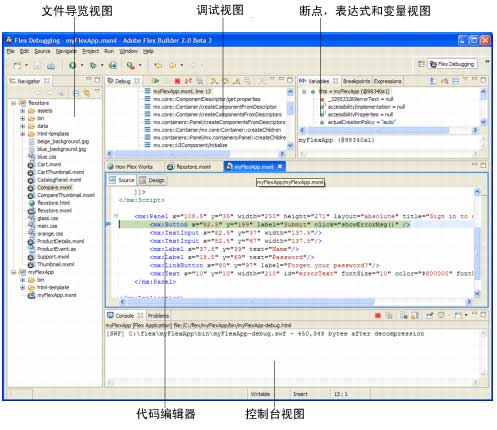Click the breakpoint marker beside mx:Button line
Viewport: 497px width, 430px height.
(x=108, y=224)
